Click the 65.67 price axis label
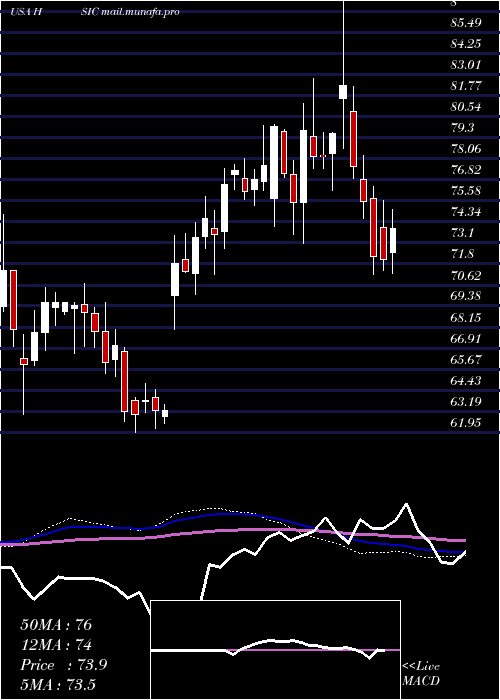The image size is (500, 700). coord(466,359)
